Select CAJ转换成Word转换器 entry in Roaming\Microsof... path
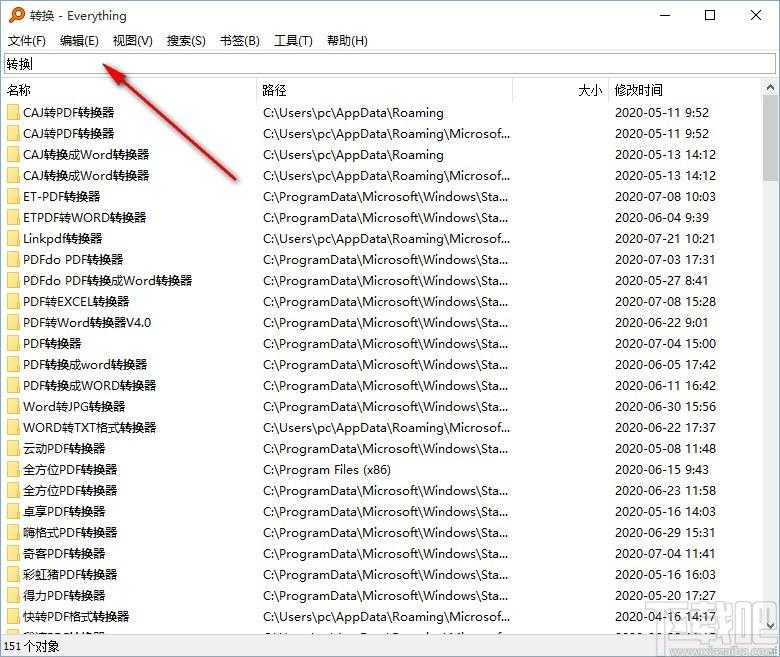Screen dimensions: 780x657 [x=86, y=176]
